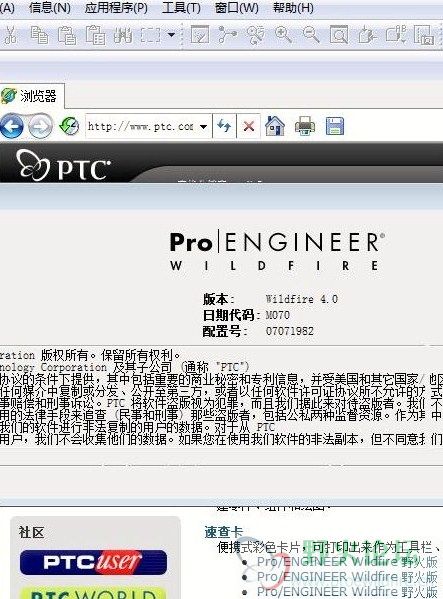Click the PTC user community banner
The height and width of the screenshot is (599, 443).
pyautogui.click(x=93, y=562)
